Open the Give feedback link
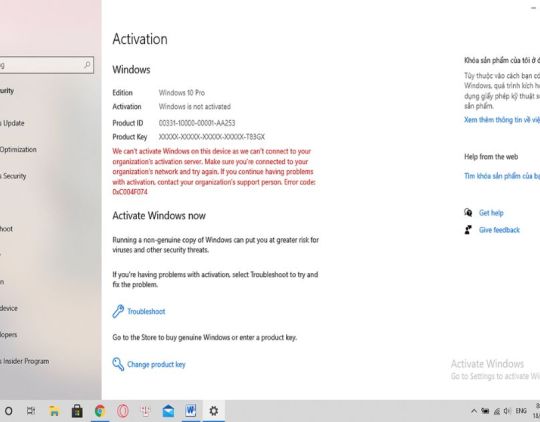The image size is (540, 422). (x=499, y=230)
